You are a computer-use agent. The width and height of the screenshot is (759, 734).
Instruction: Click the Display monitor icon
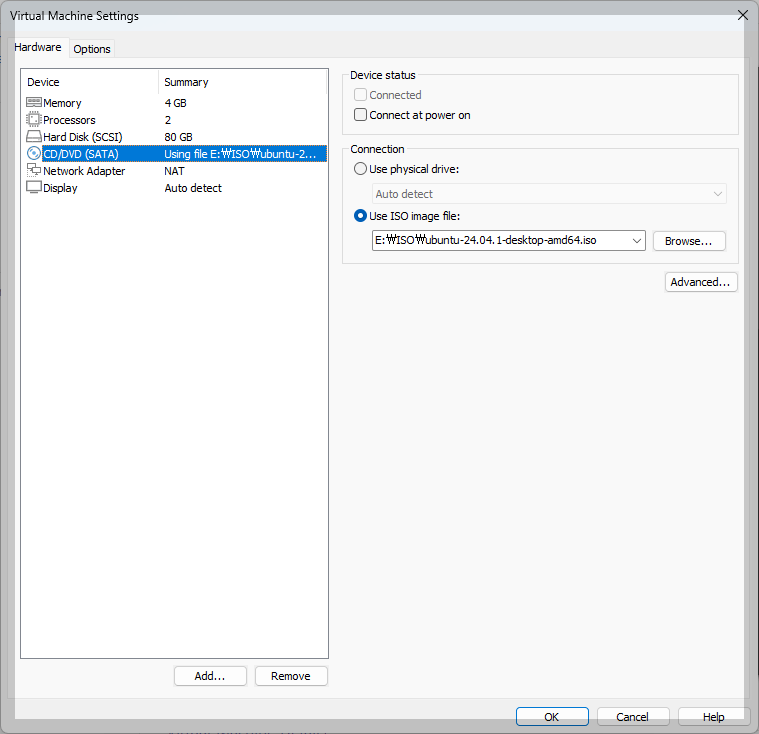[x=33, y=187]
